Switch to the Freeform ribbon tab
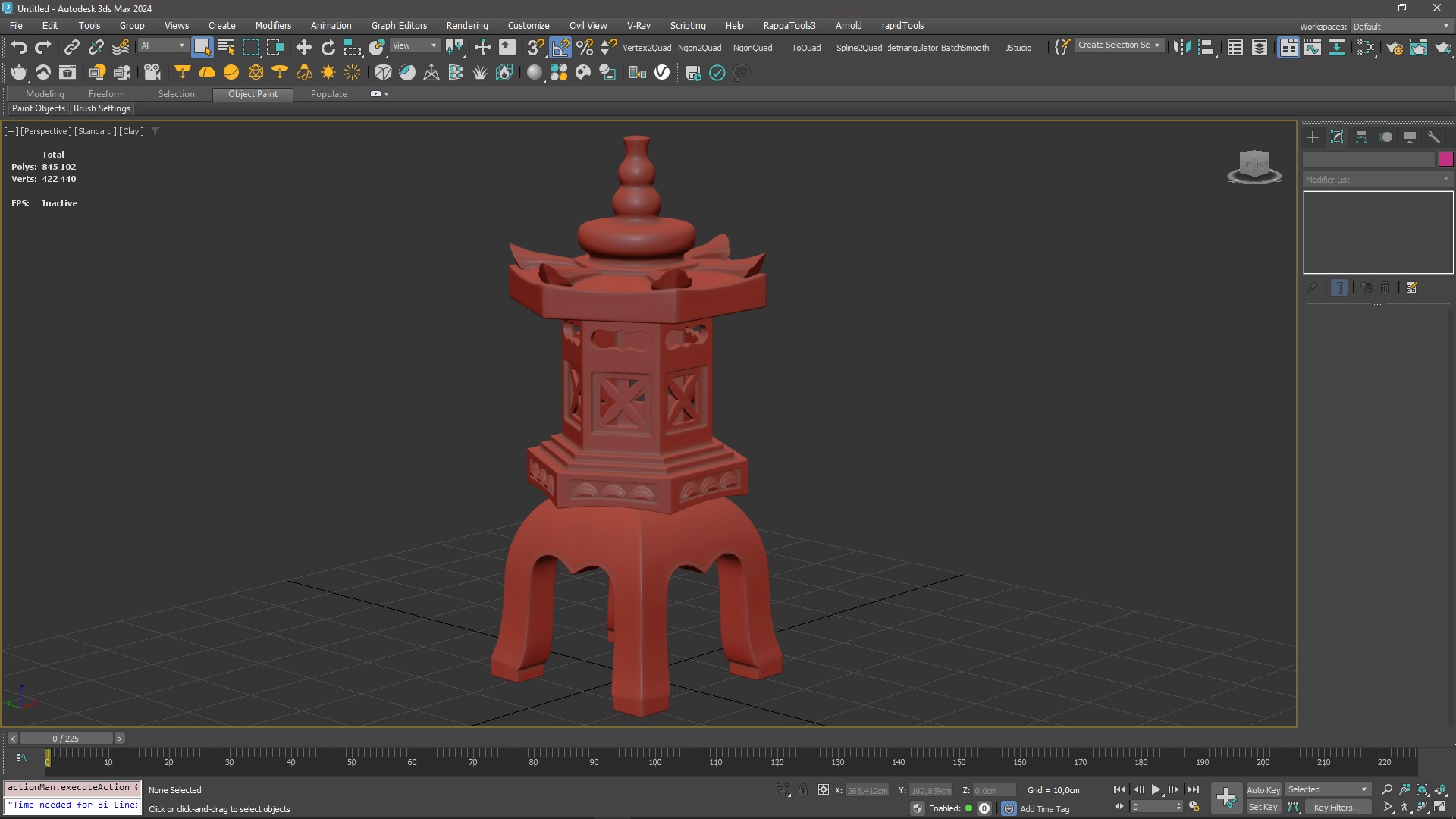This screenshot has width=1456, height=819. 106,94
